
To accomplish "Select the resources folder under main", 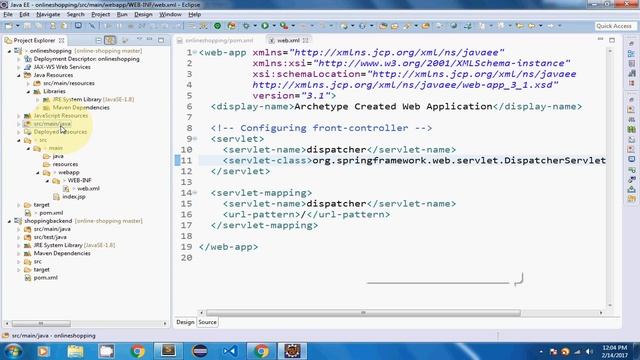I will click(x=65, y=164).
